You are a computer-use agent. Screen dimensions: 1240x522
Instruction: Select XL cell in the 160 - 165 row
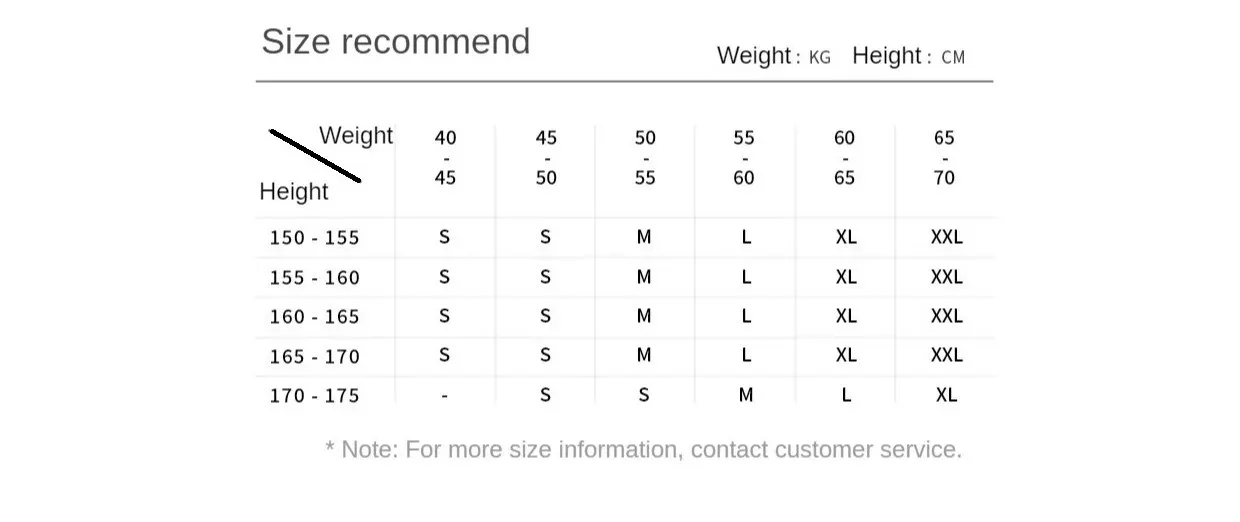pos(846,316)
